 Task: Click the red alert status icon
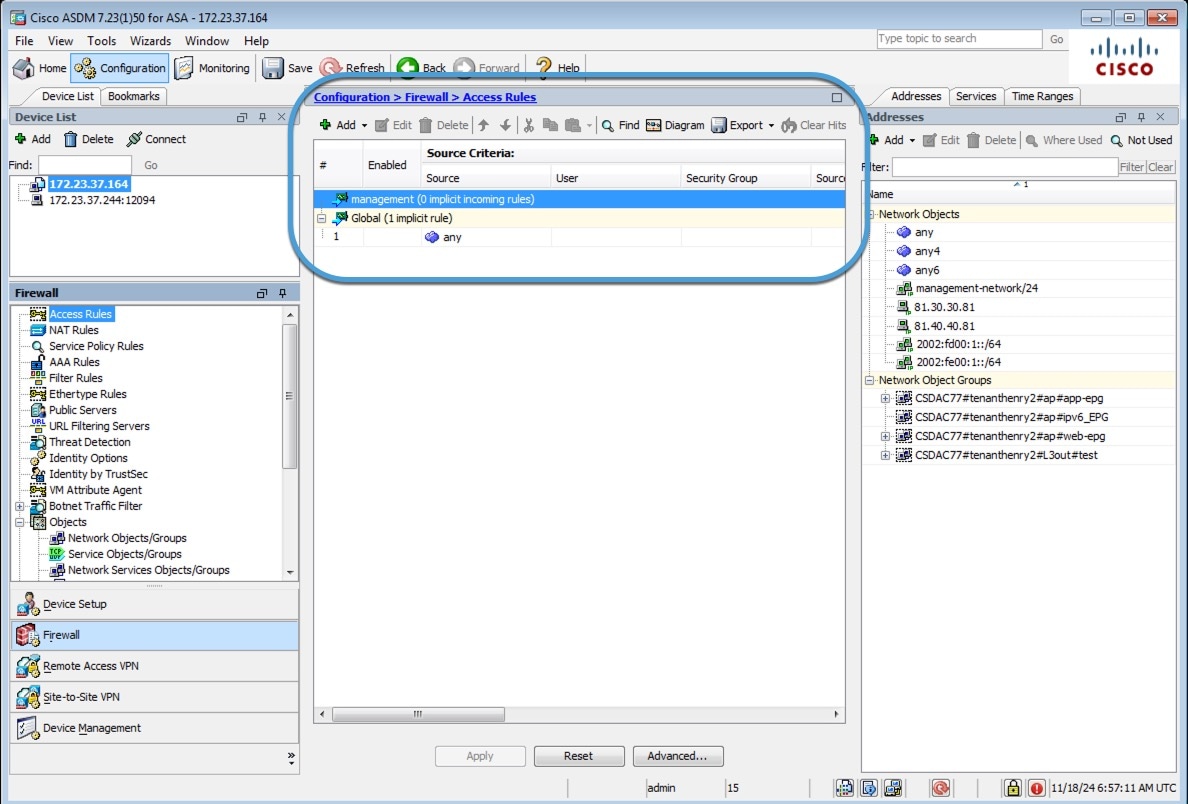(1036, 788)
